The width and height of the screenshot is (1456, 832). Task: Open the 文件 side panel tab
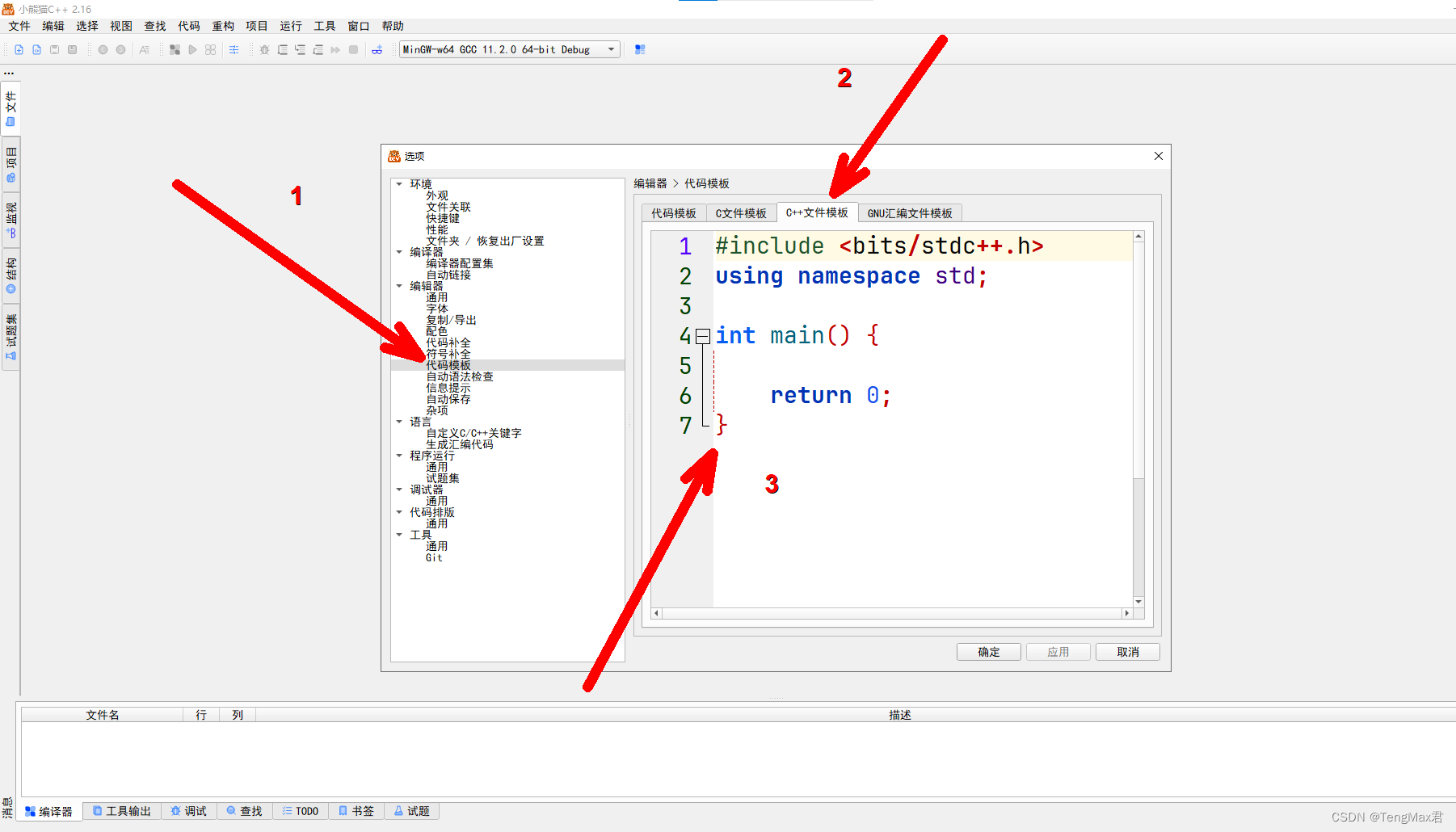11,108
